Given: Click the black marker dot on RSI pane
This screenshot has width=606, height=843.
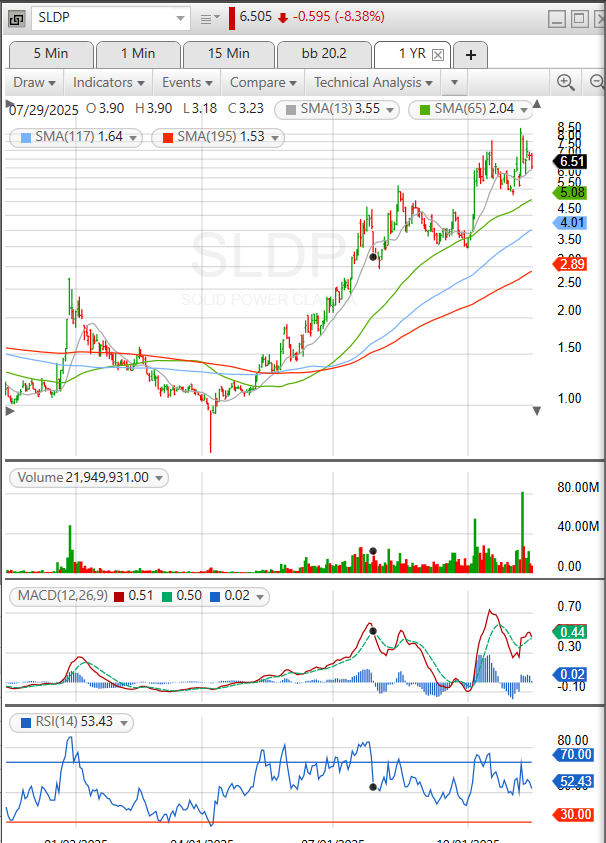Looking at the screenshot, I should pyautogui.click(x=373, y=787).
